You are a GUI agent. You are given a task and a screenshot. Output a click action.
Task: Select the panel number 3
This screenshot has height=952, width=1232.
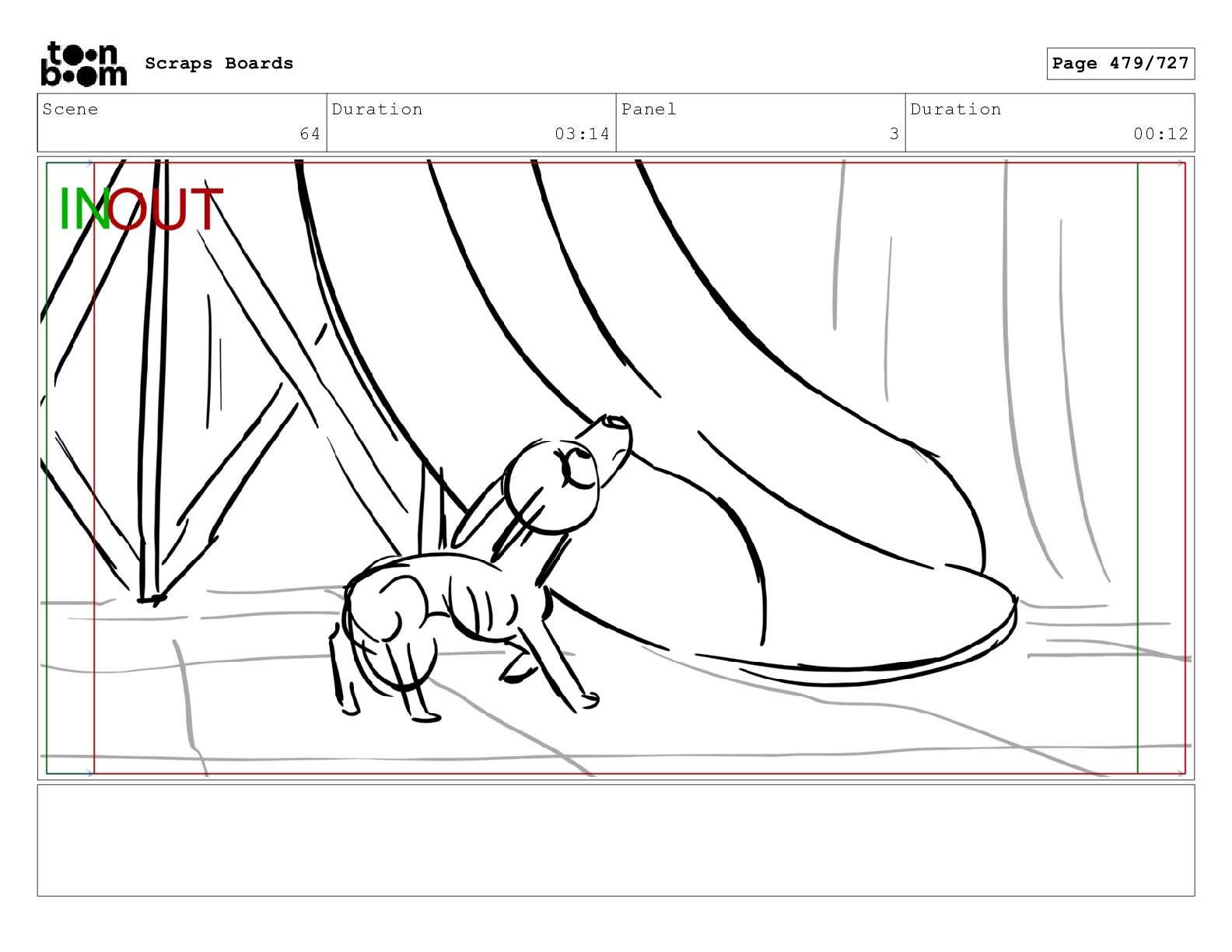[x=894, y=134]
